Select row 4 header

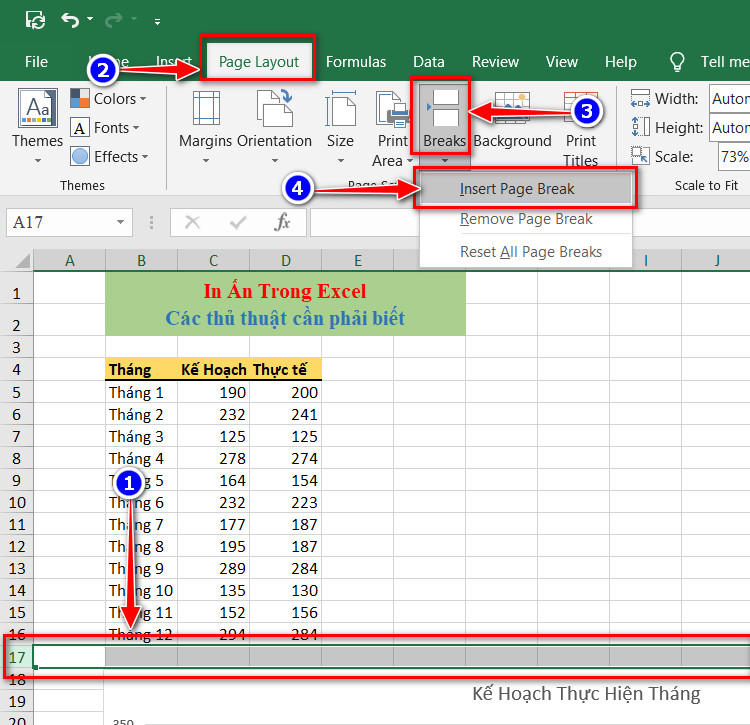tap(16, 370)
